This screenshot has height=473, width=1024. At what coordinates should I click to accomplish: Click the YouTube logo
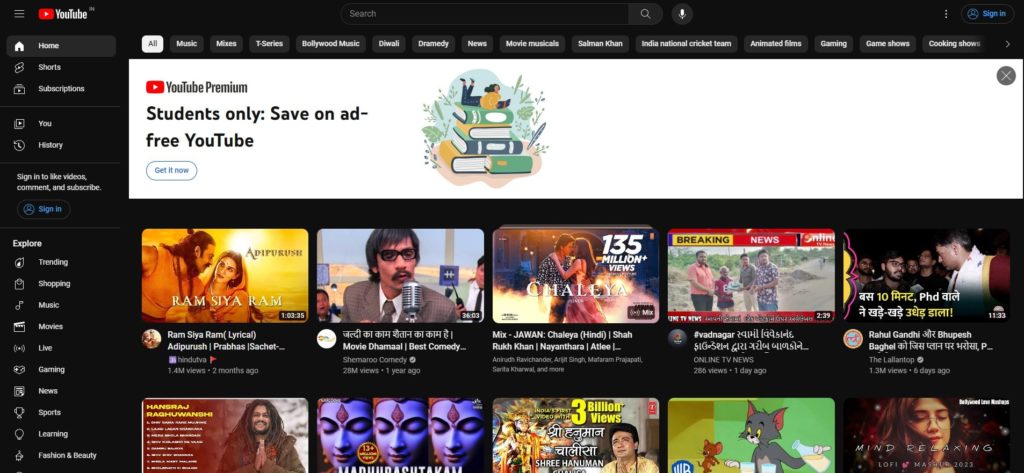tap(64, 14)
